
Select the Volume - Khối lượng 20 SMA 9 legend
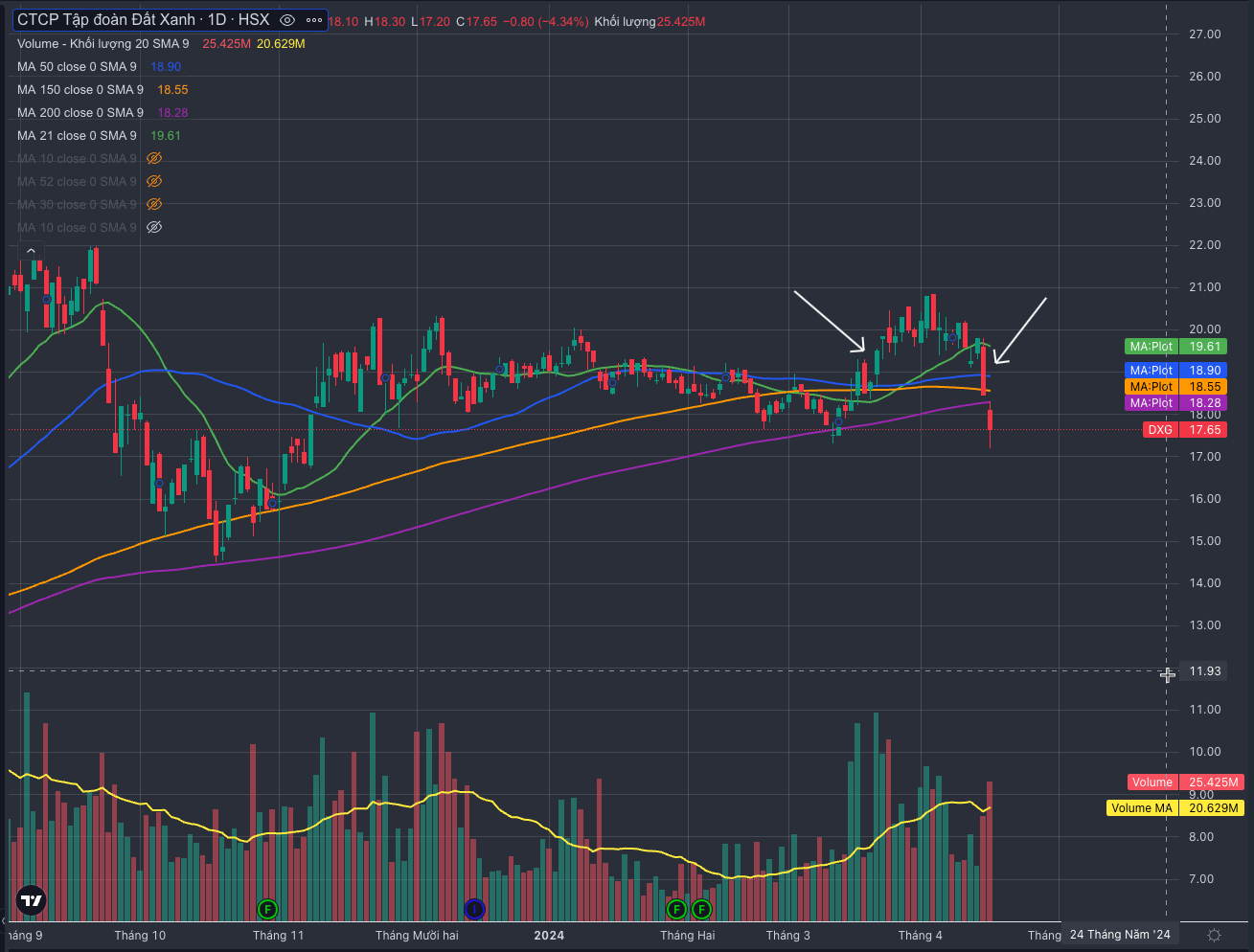click(103, 44)
